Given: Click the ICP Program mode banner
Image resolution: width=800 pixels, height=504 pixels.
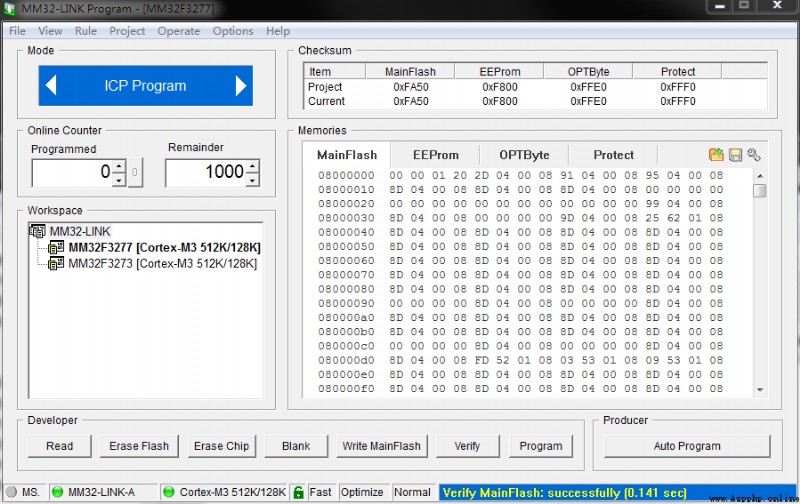Looking at the screenshot, I should pos(145,85).
